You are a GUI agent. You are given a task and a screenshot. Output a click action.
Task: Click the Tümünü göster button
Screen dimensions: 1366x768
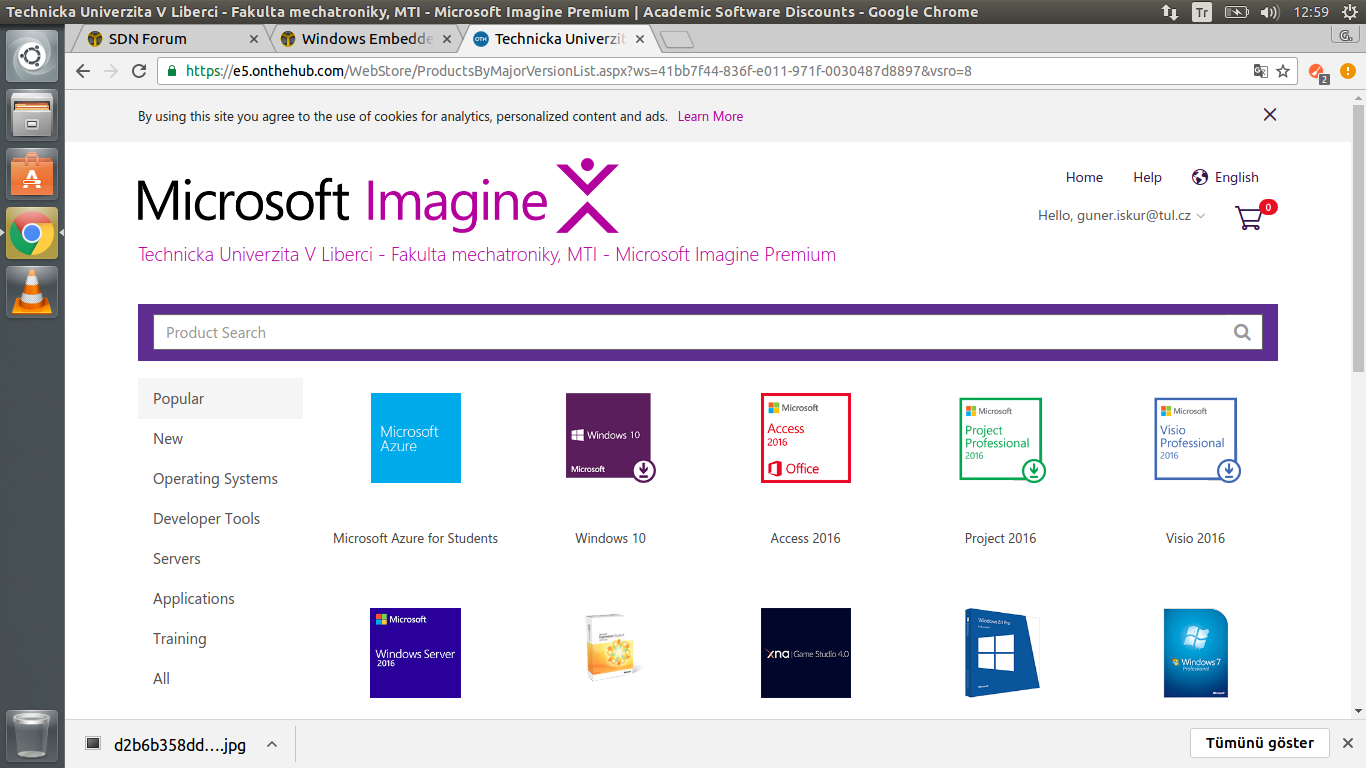click(1260, 743)
